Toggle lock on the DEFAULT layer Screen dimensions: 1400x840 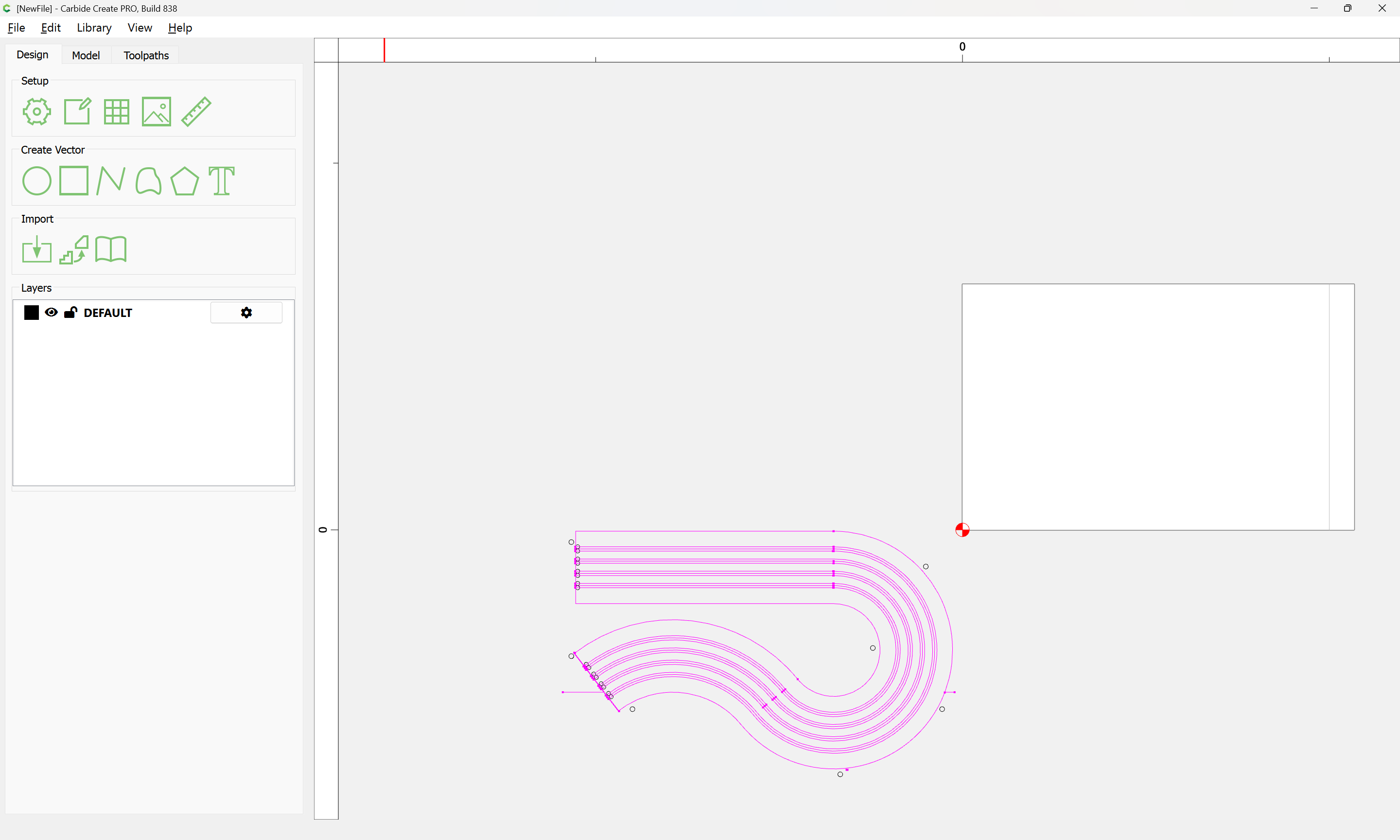coord(71,313)
